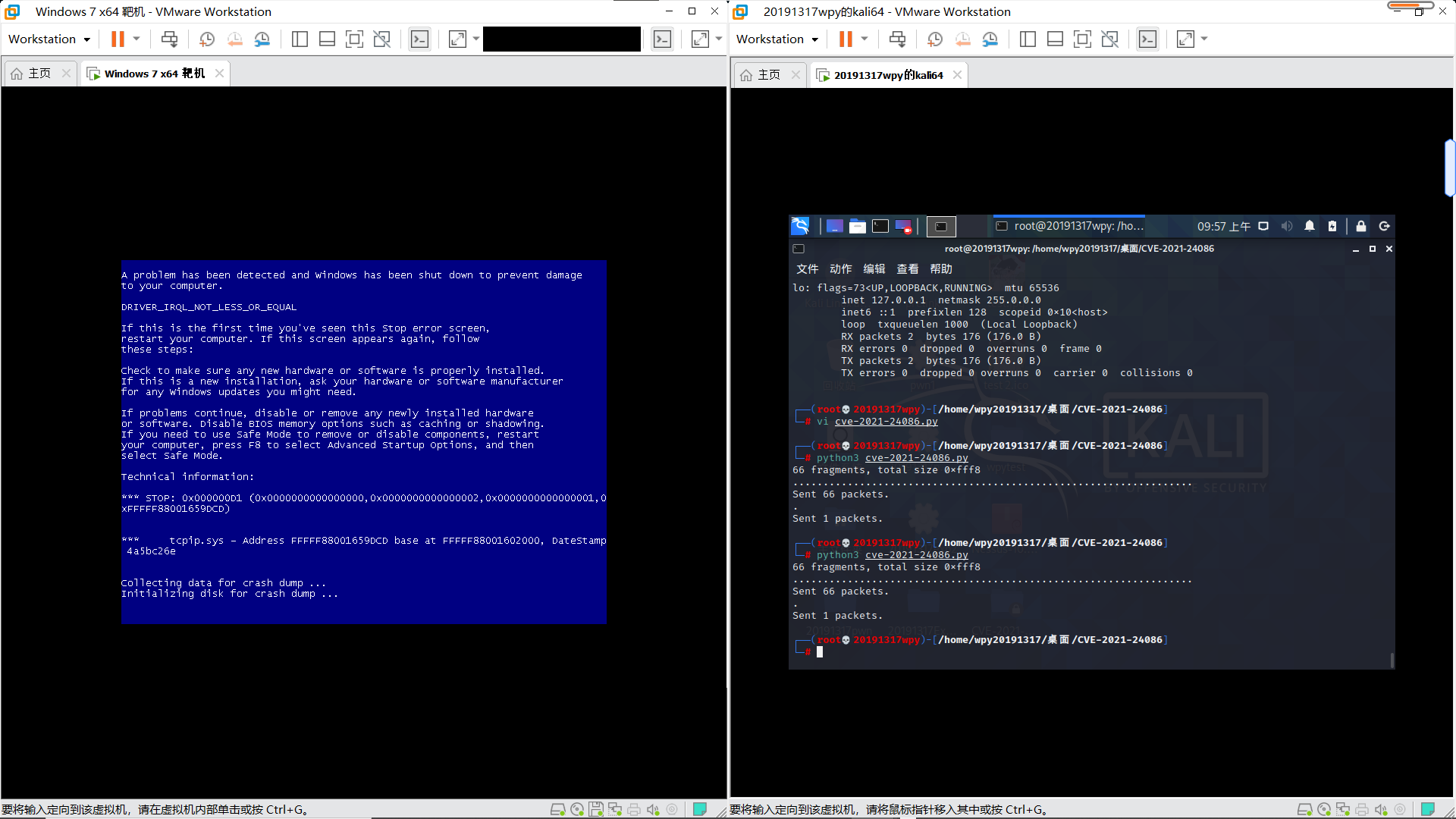This screenshot has width=1456, height=819.
Task: Click far-right stretch icon in Windows 7 toolbar
Action: [x=700, y=39]
